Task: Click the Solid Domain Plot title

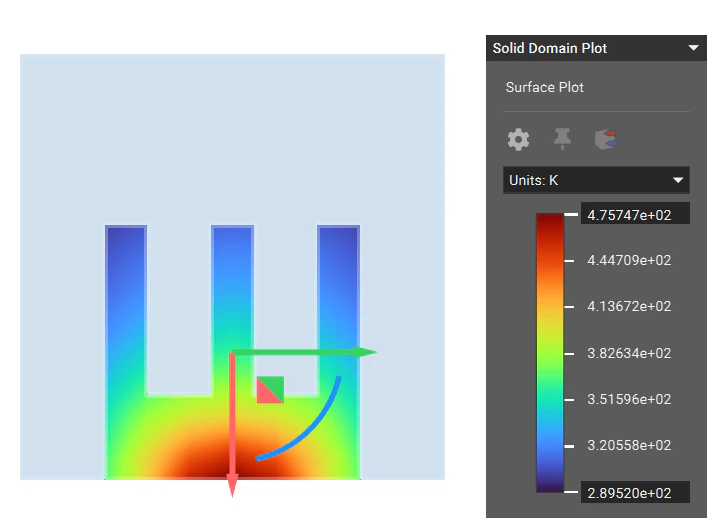Action: (x=550, y=48)
